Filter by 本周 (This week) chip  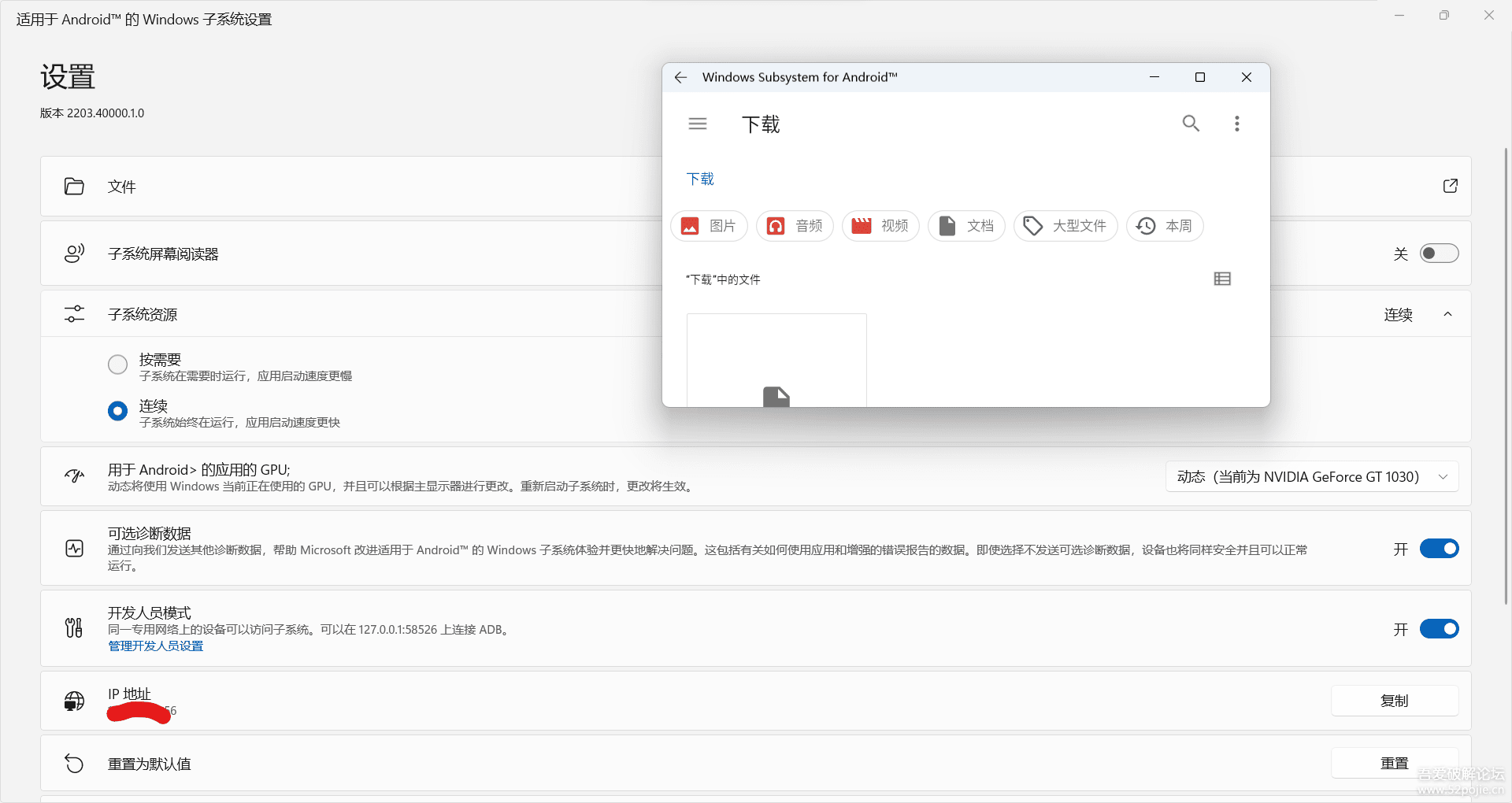1165,226
